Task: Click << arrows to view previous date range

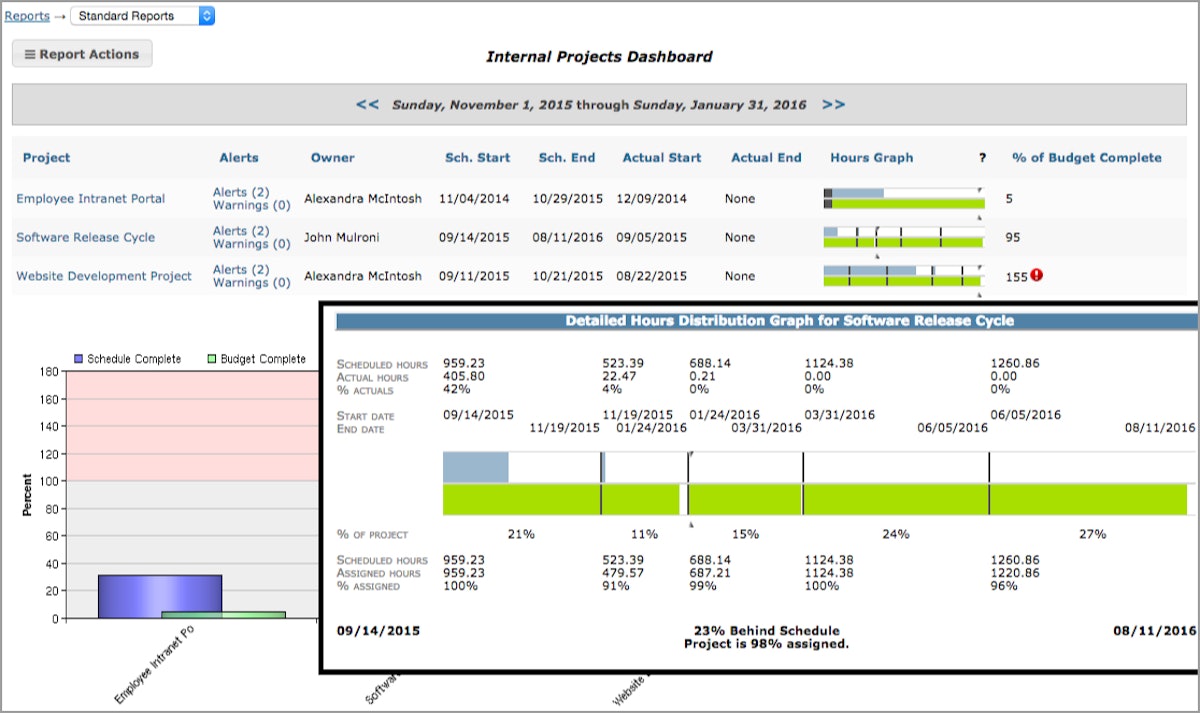Action: [x=366, y=103]
